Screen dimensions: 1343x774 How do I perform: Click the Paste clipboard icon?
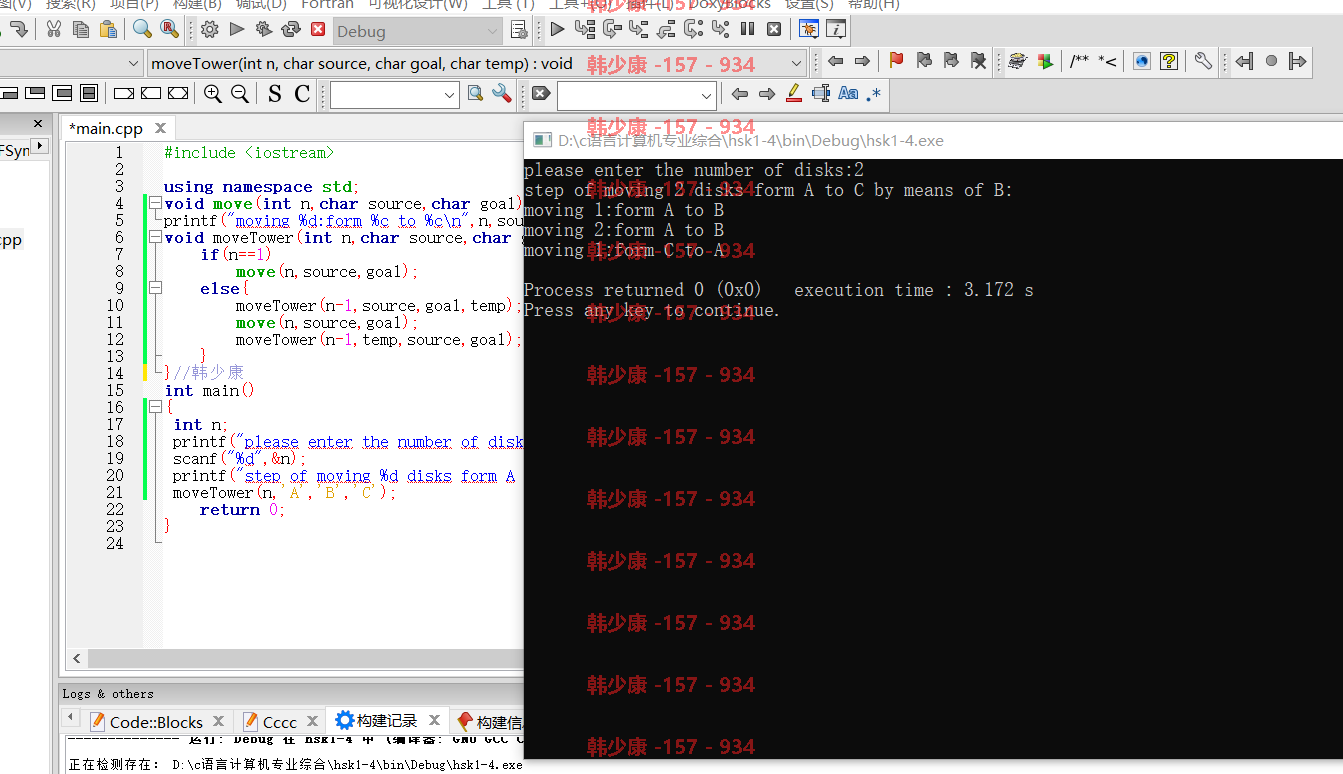click(x=108, y=29)
